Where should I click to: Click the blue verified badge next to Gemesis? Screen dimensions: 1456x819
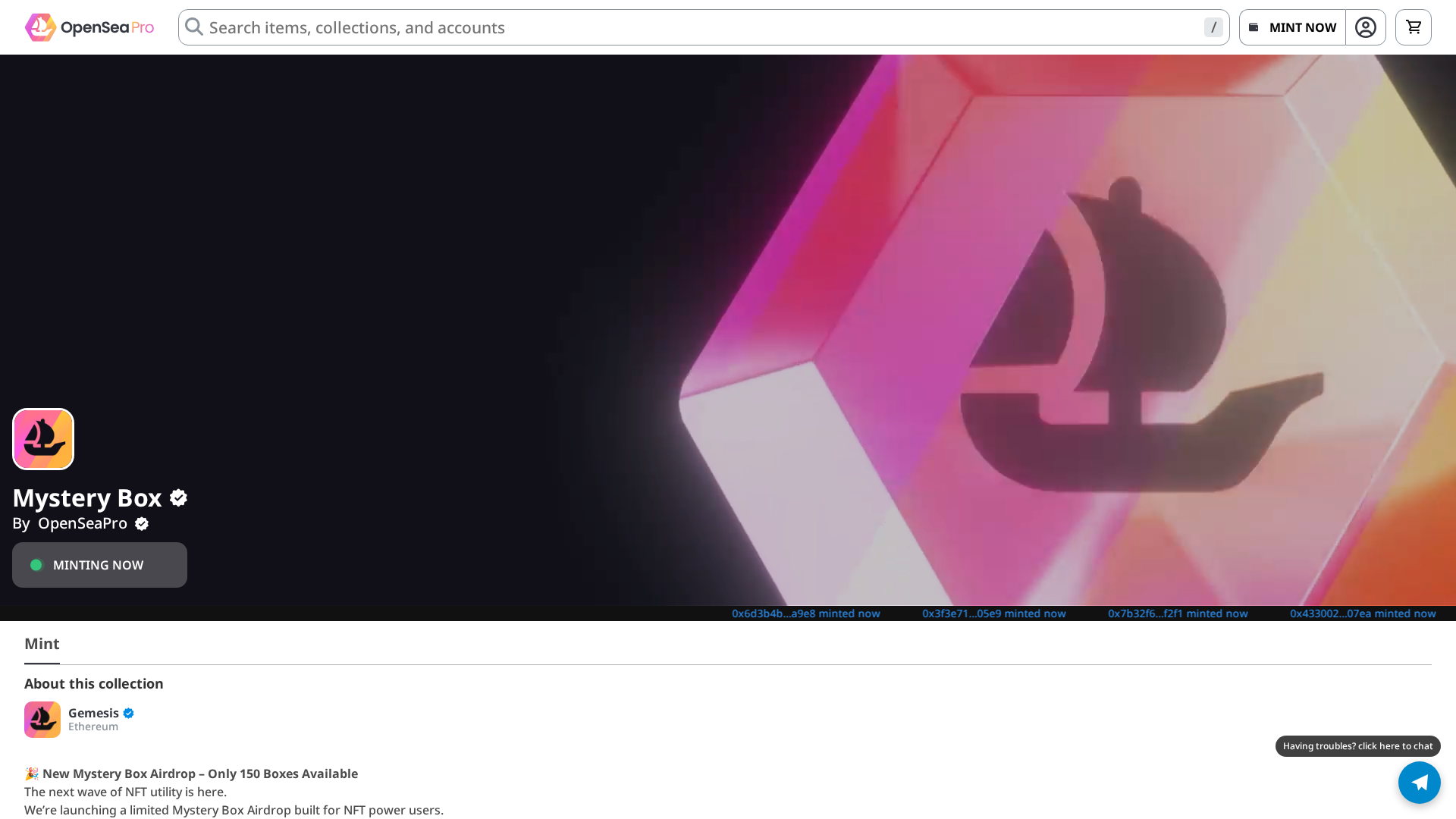[x=128, y=713]
